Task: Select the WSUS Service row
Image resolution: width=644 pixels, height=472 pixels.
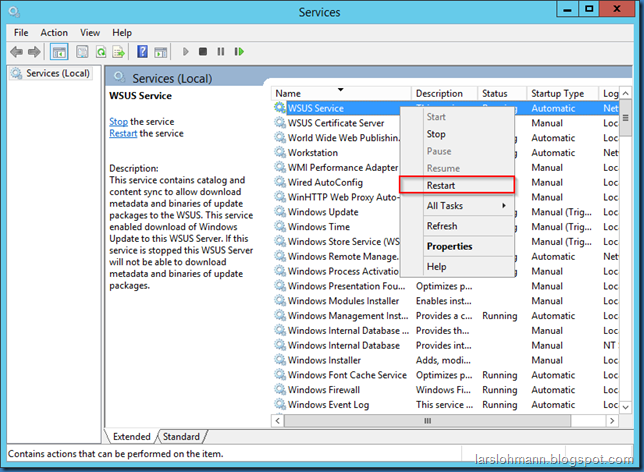Action: tap(446, 108)
